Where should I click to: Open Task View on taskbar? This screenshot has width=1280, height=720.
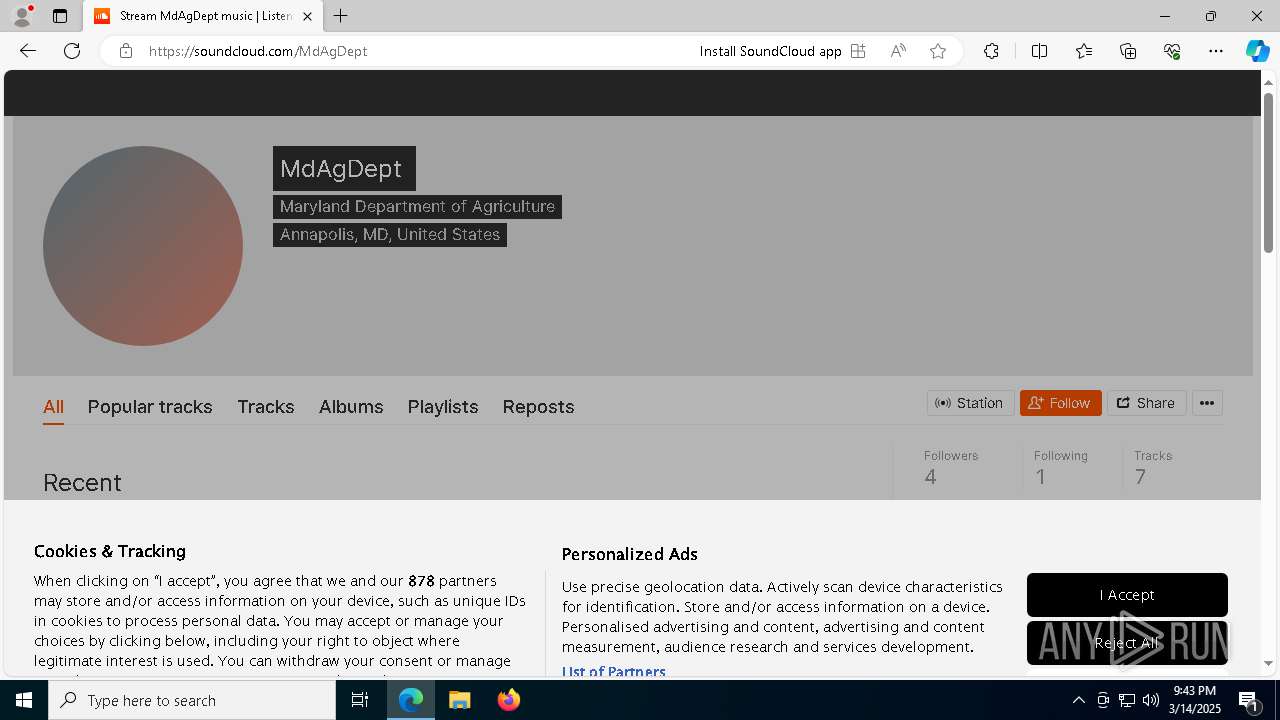360,700
